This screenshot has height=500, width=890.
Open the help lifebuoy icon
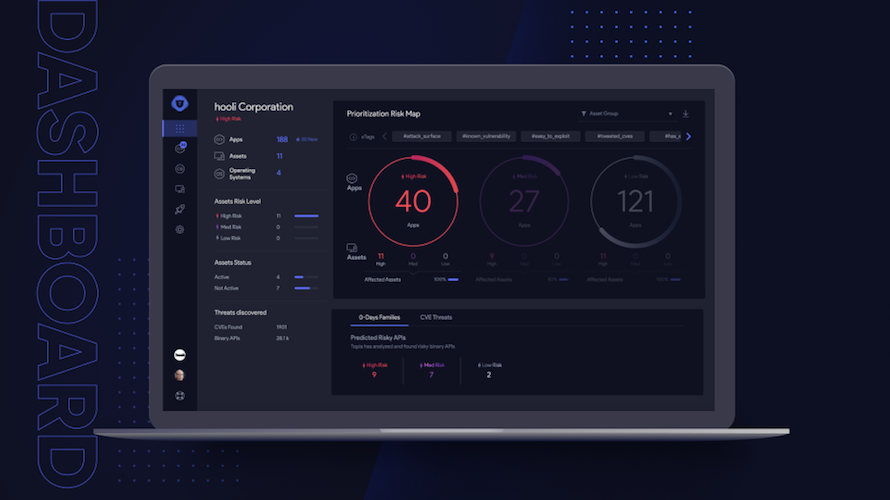180,396
